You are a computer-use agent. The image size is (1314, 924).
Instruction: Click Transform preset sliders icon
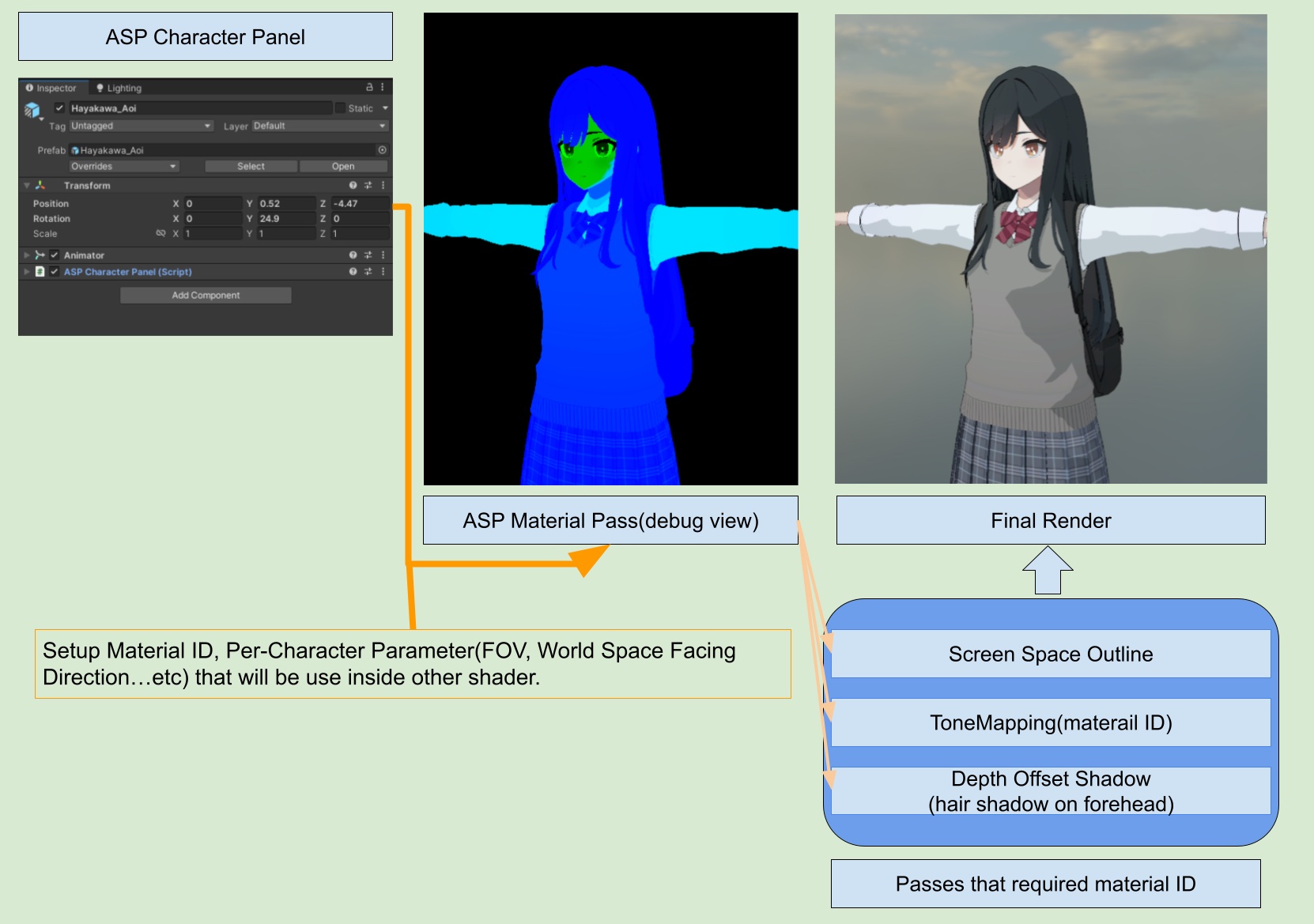tap(368, 185)
